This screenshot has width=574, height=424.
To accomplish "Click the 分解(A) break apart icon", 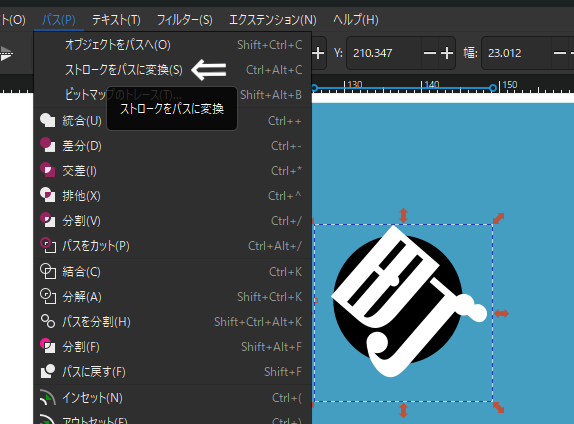I will coord(48,296).
